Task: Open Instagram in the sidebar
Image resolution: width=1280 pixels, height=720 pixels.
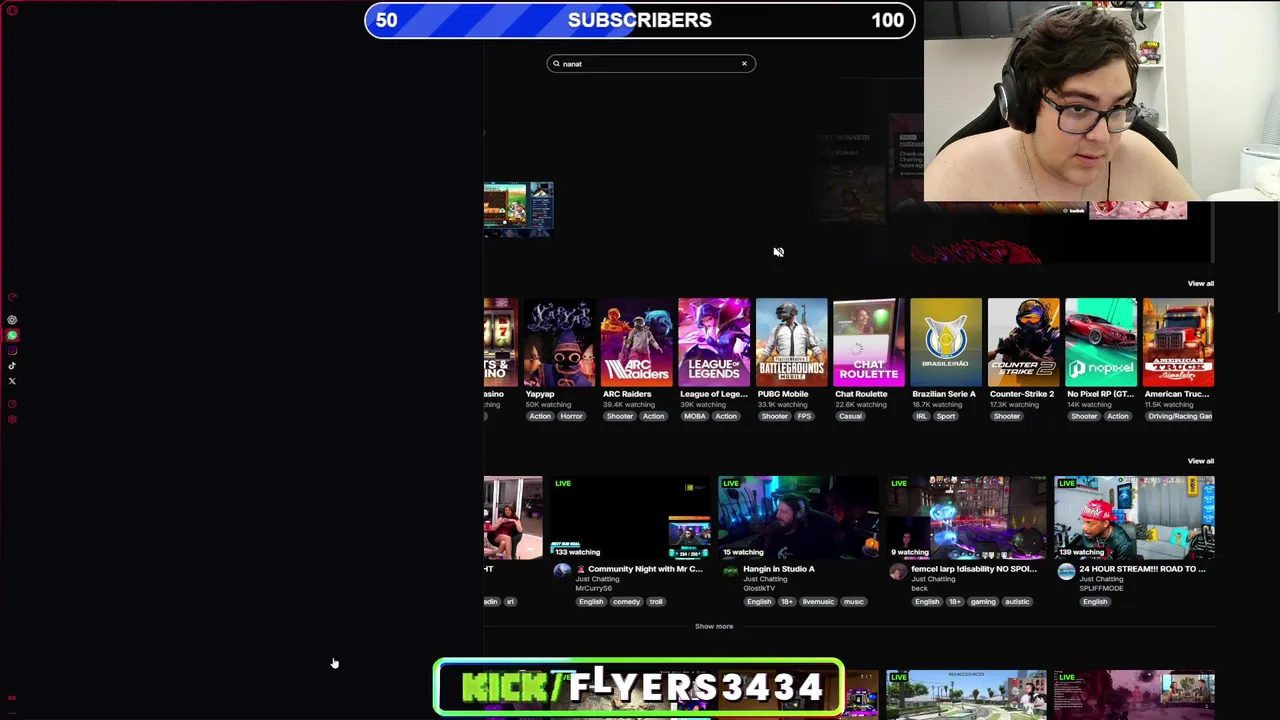Action: [12, 350]
